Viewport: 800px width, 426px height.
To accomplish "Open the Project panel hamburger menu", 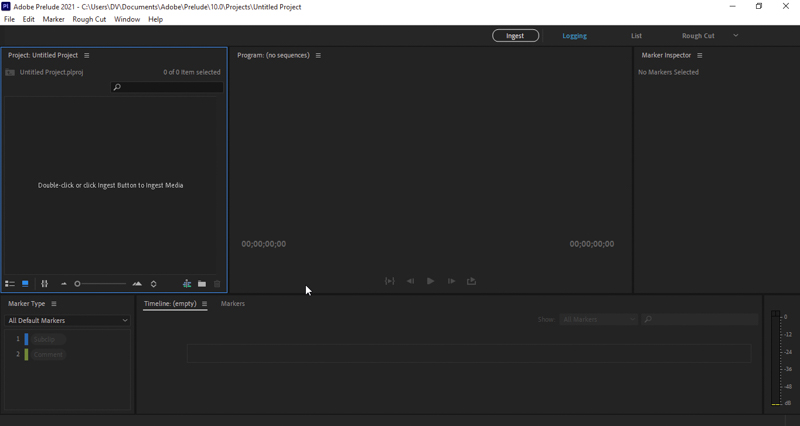I will point(87,56).
